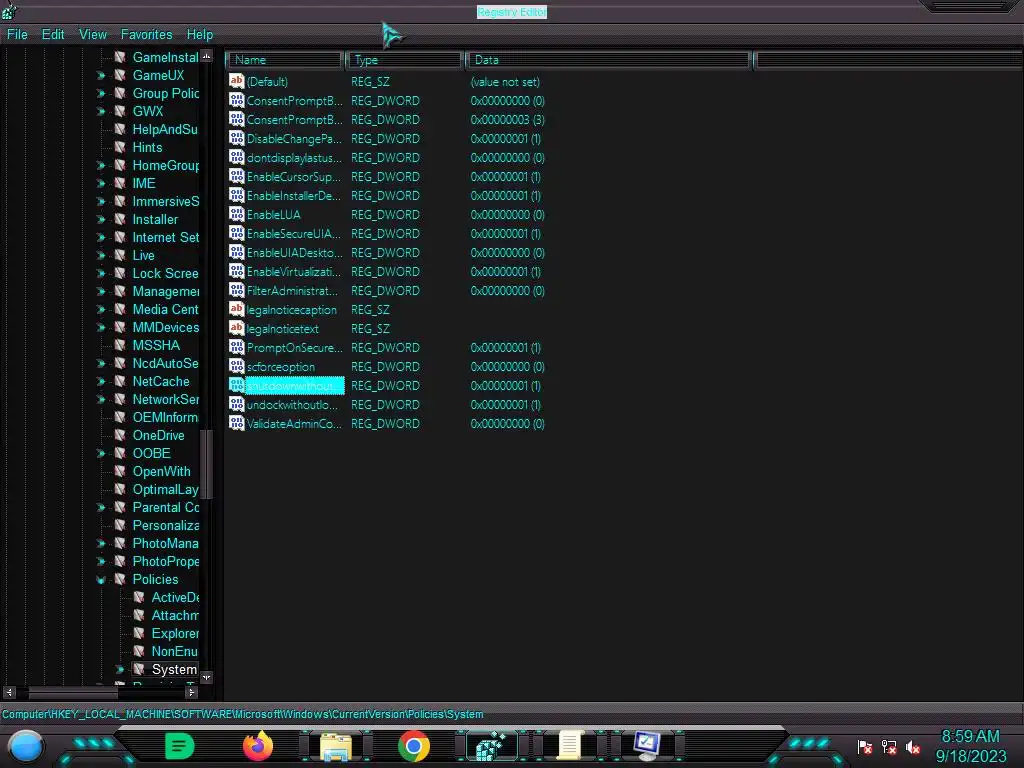
Task: Click the folder icon beside Hints
Action: [120, 147]
